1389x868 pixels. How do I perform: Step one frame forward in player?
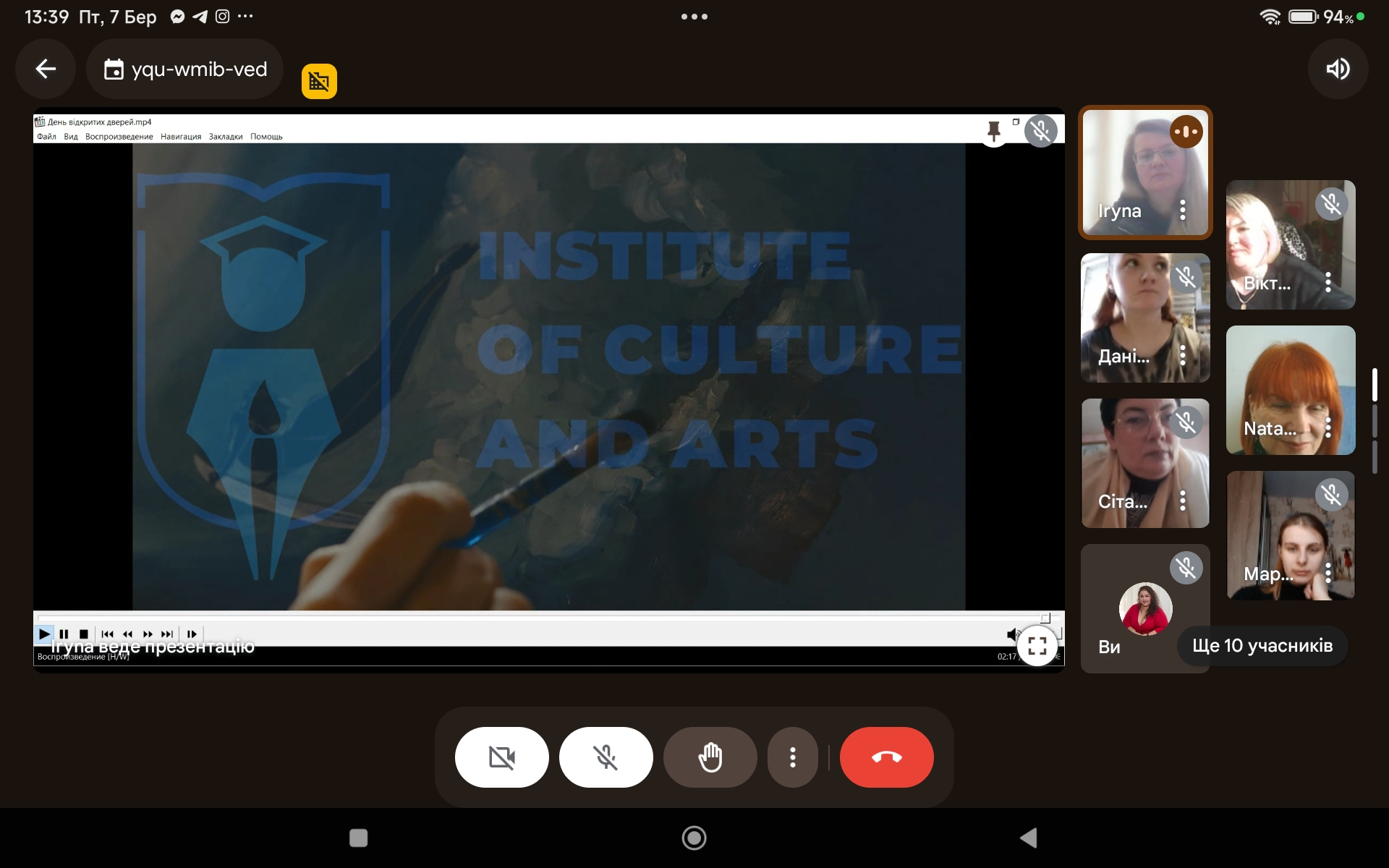point(192,634)
